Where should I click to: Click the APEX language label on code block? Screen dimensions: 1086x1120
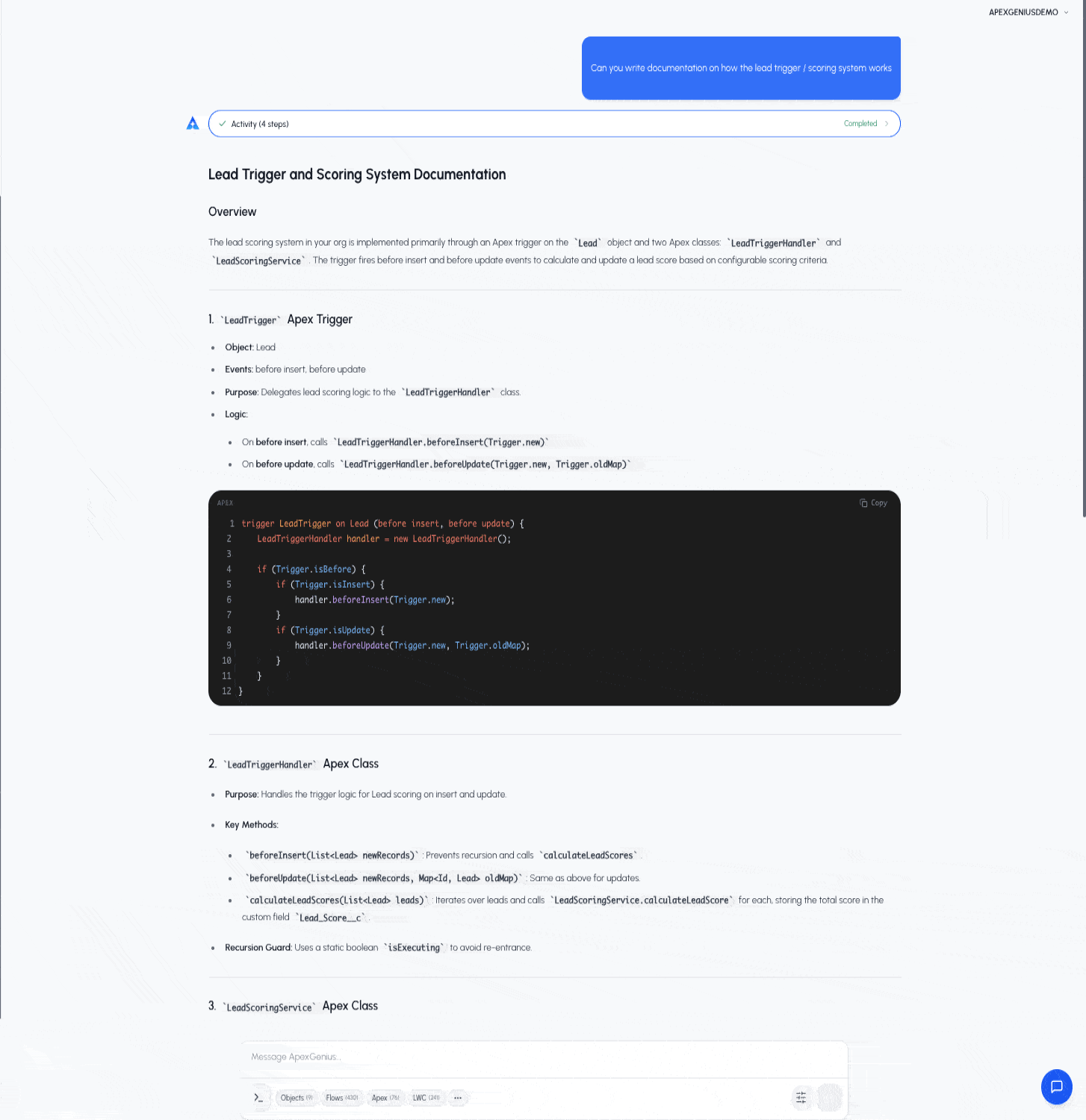tap(225, 503)
